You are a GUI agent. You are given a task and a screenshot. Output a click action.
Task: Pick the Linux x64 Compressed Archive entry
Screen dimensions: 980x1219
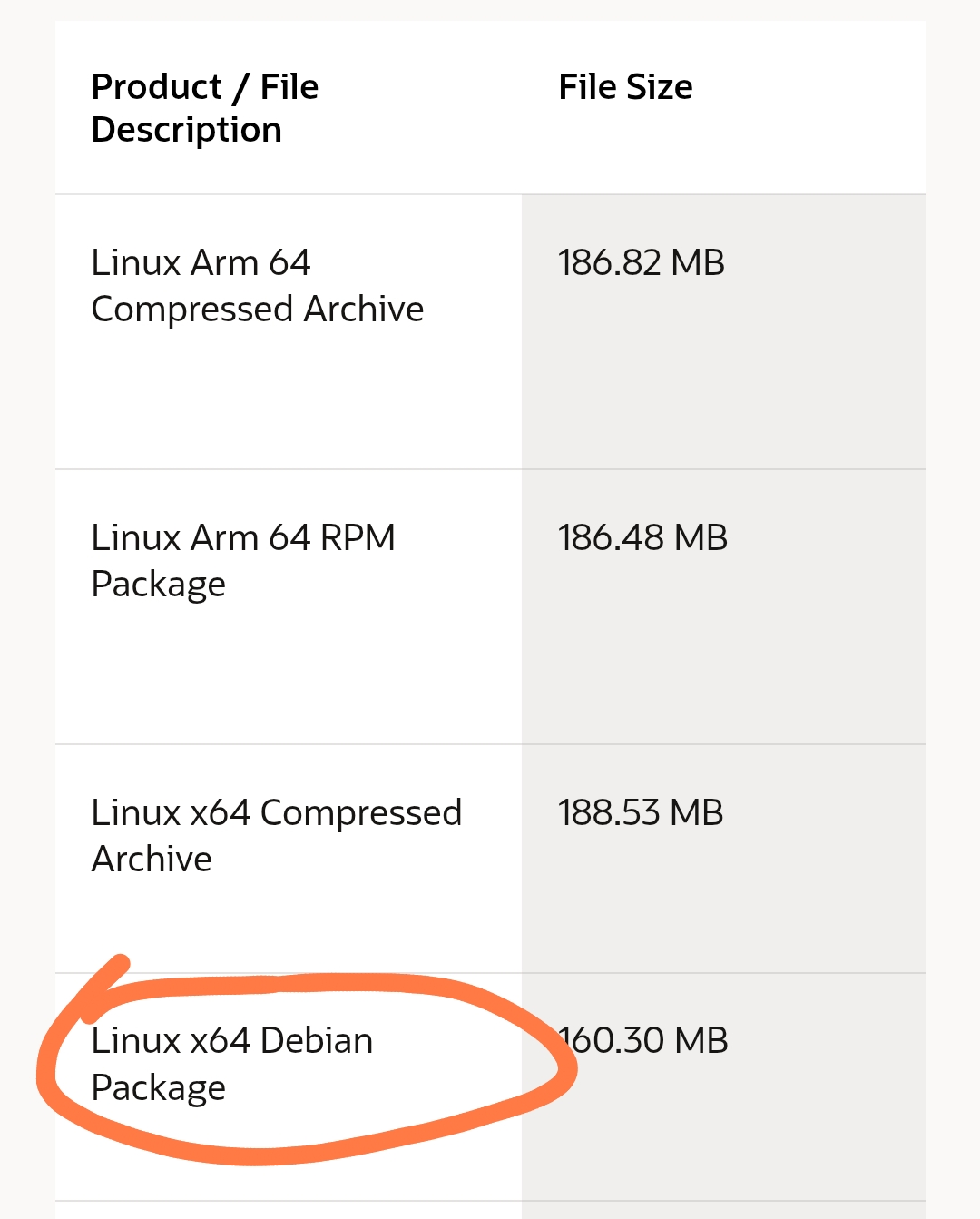(277, 836)
